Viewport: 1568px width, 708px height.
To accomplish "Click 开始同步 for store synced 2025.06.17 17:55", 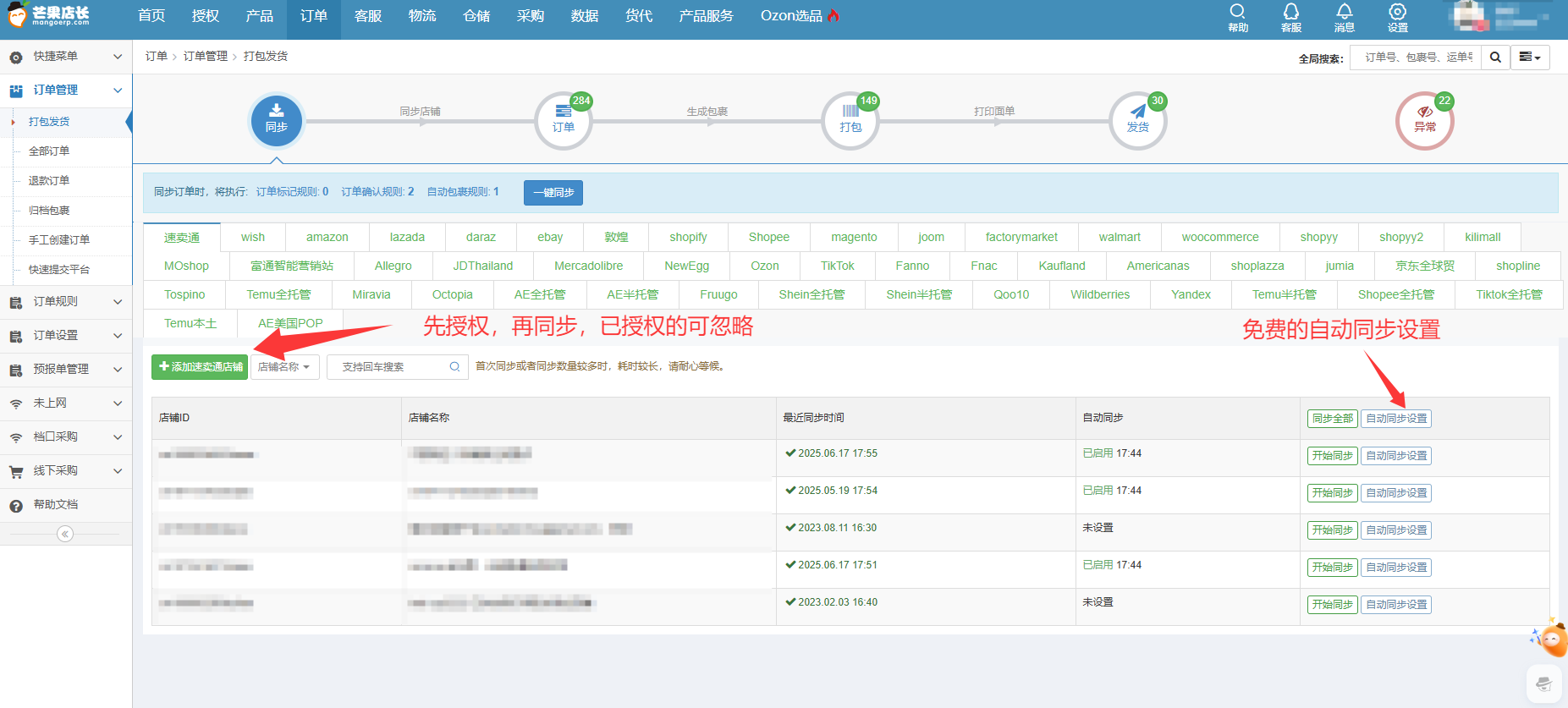I will click(1333, 456).
